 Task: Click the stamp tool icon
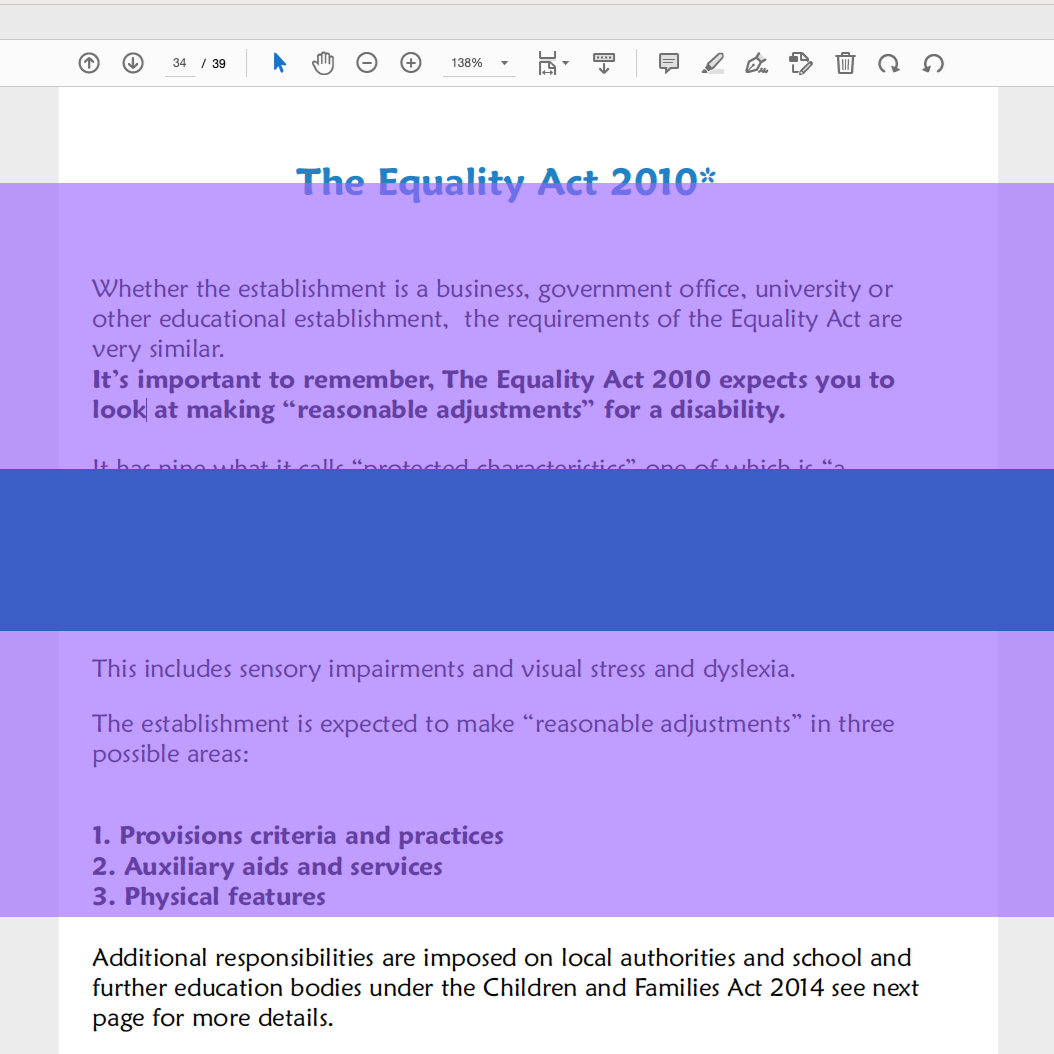click(x=800, y=63)
